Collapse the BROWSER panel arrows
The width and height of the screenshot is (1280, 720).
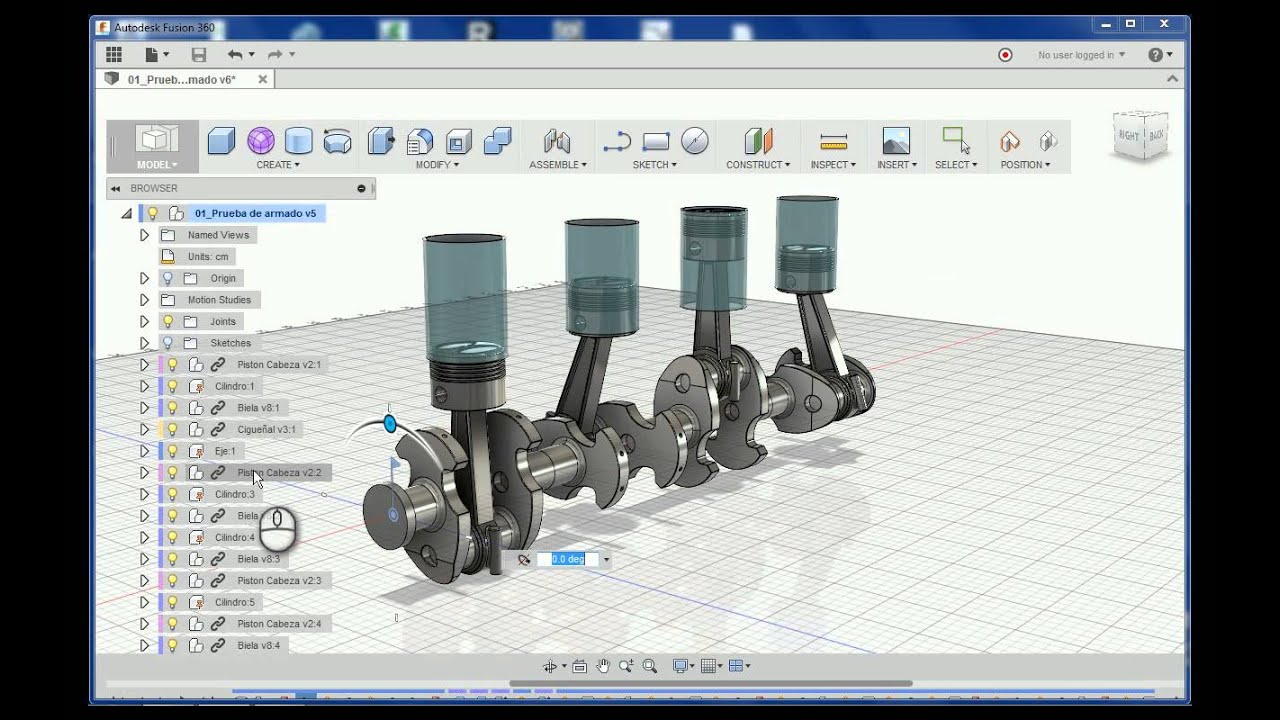tap(115, 188)
